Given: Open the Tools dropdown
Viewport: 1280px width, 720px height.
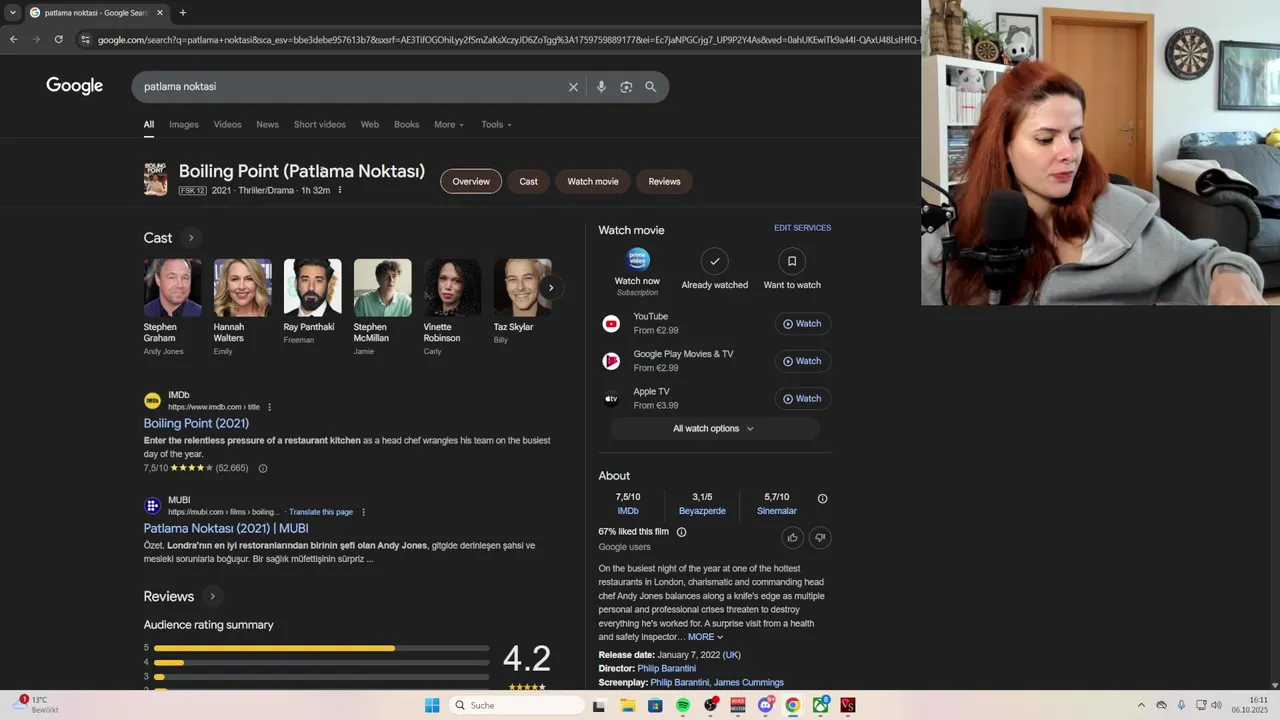Looking at the screenshot, I should 496,125.
